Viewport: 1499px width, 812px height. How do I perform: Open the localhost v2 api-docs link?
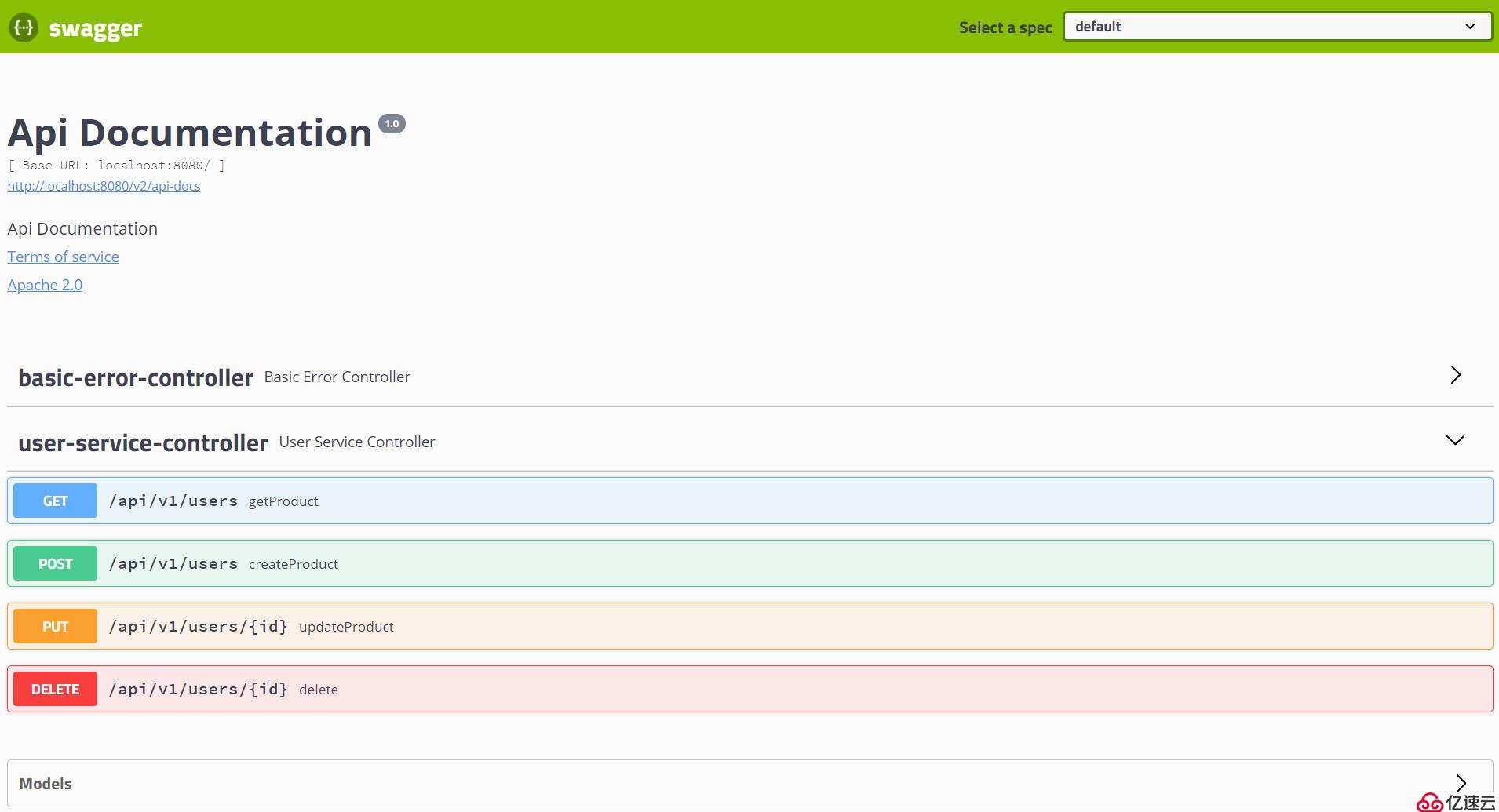[x=104, y=186]
